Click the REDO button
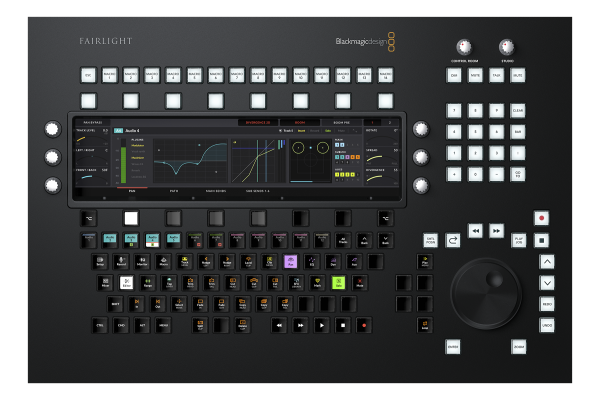Image resolution: width=600 pixels, height=400 pixels. [547, 304]
